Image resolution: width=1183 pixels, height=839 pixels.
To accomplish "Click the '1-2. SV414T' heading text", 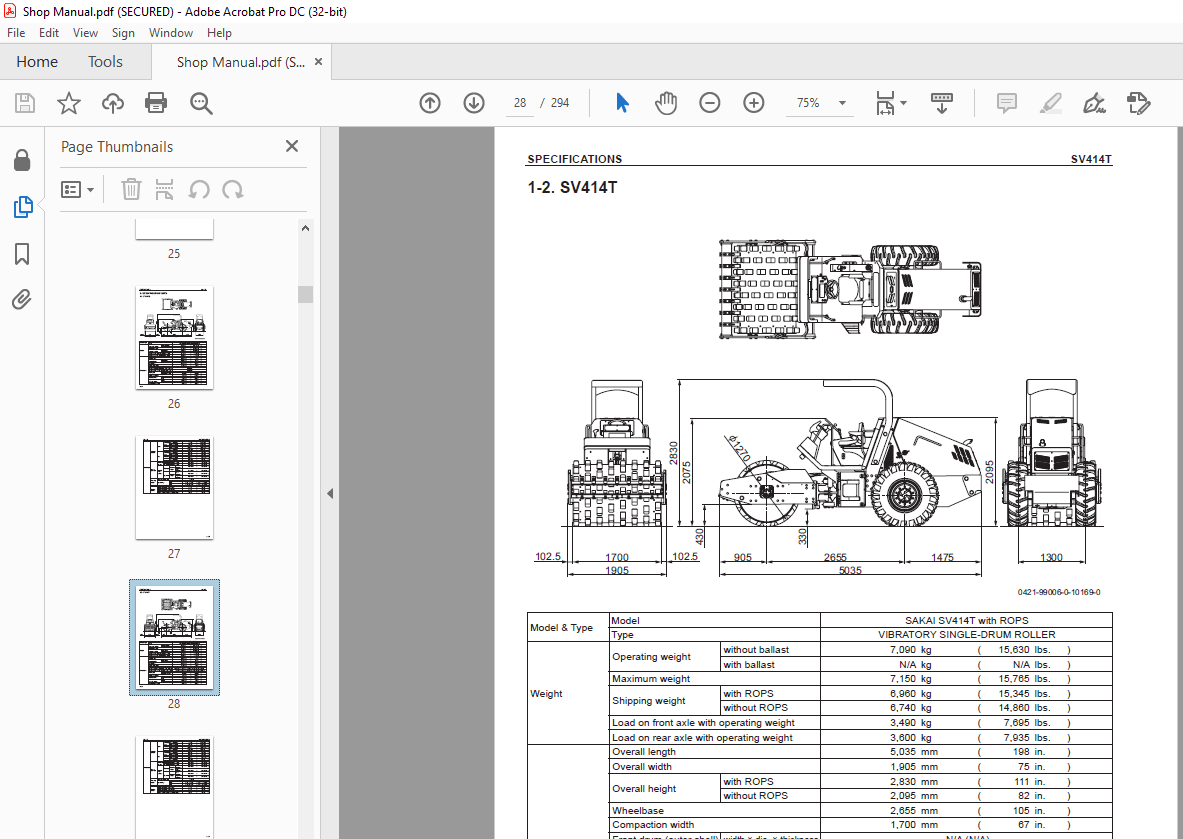I will 572,187.
